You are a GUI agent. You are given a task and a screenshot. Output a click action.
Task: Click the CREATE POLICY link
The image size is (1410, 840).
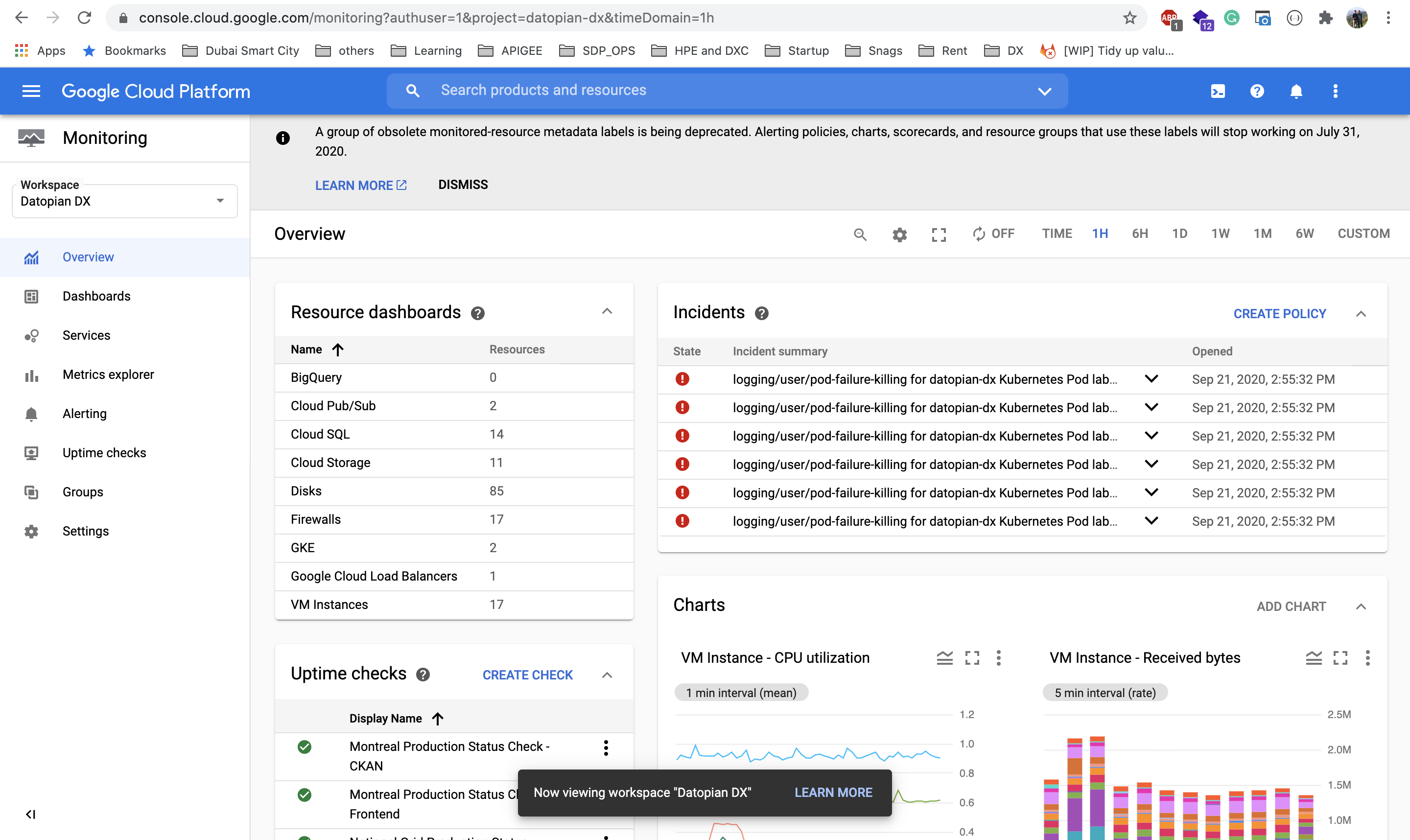pos(1279,314)
